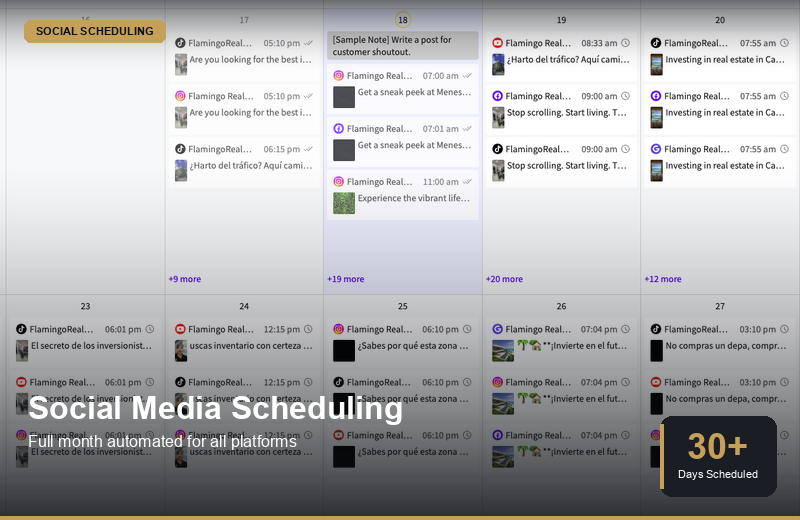This screenshot has width=800, height=520.
Task: Open the 'Experience the vibrant life' post thumbnail
Action: [344, 203]
